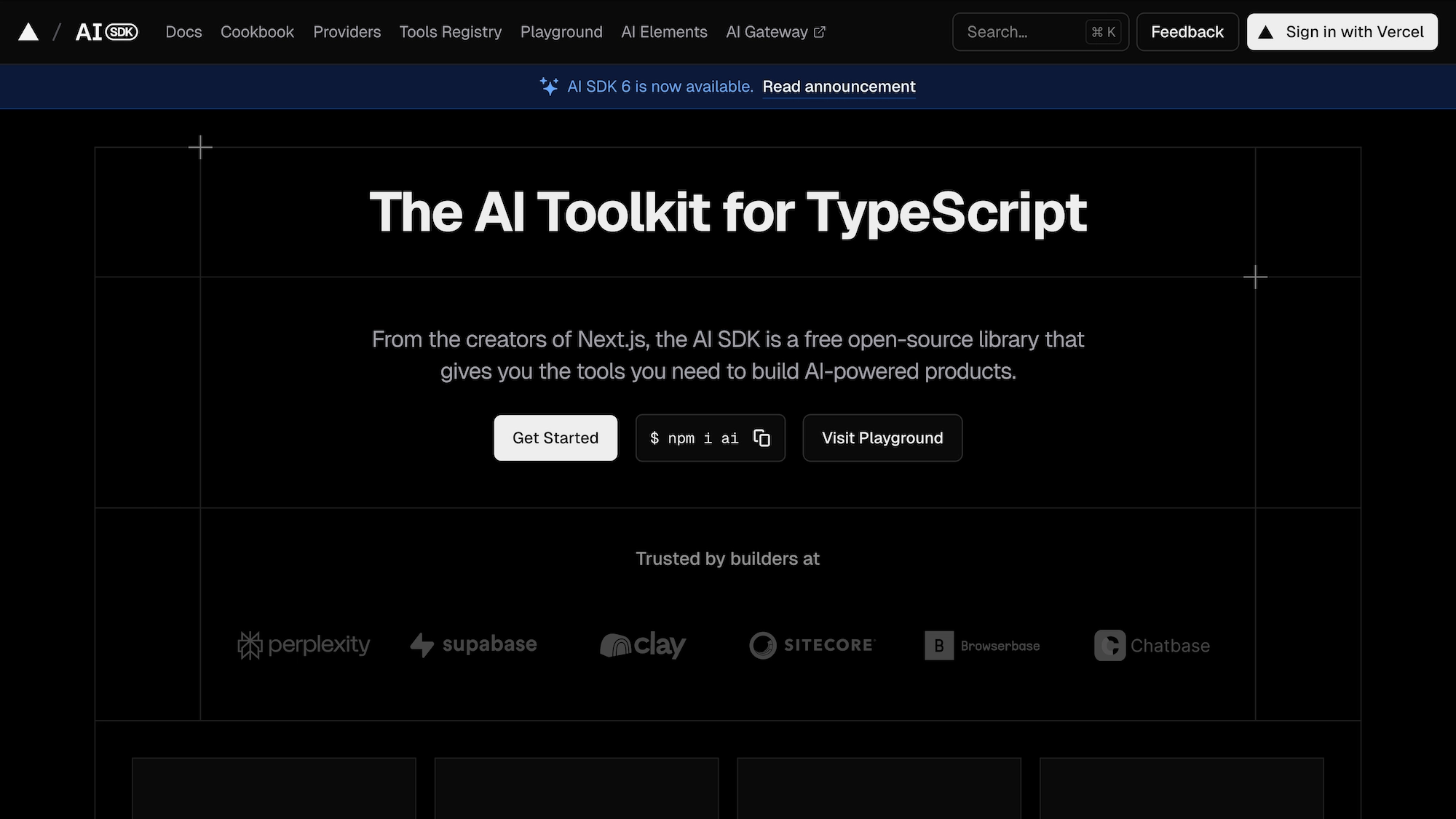Image resolution: width=1456 pixels, height=819 pixels.
Task: Click the Sitecore logo
Action: pyautogui.click(x=811, y=645)
